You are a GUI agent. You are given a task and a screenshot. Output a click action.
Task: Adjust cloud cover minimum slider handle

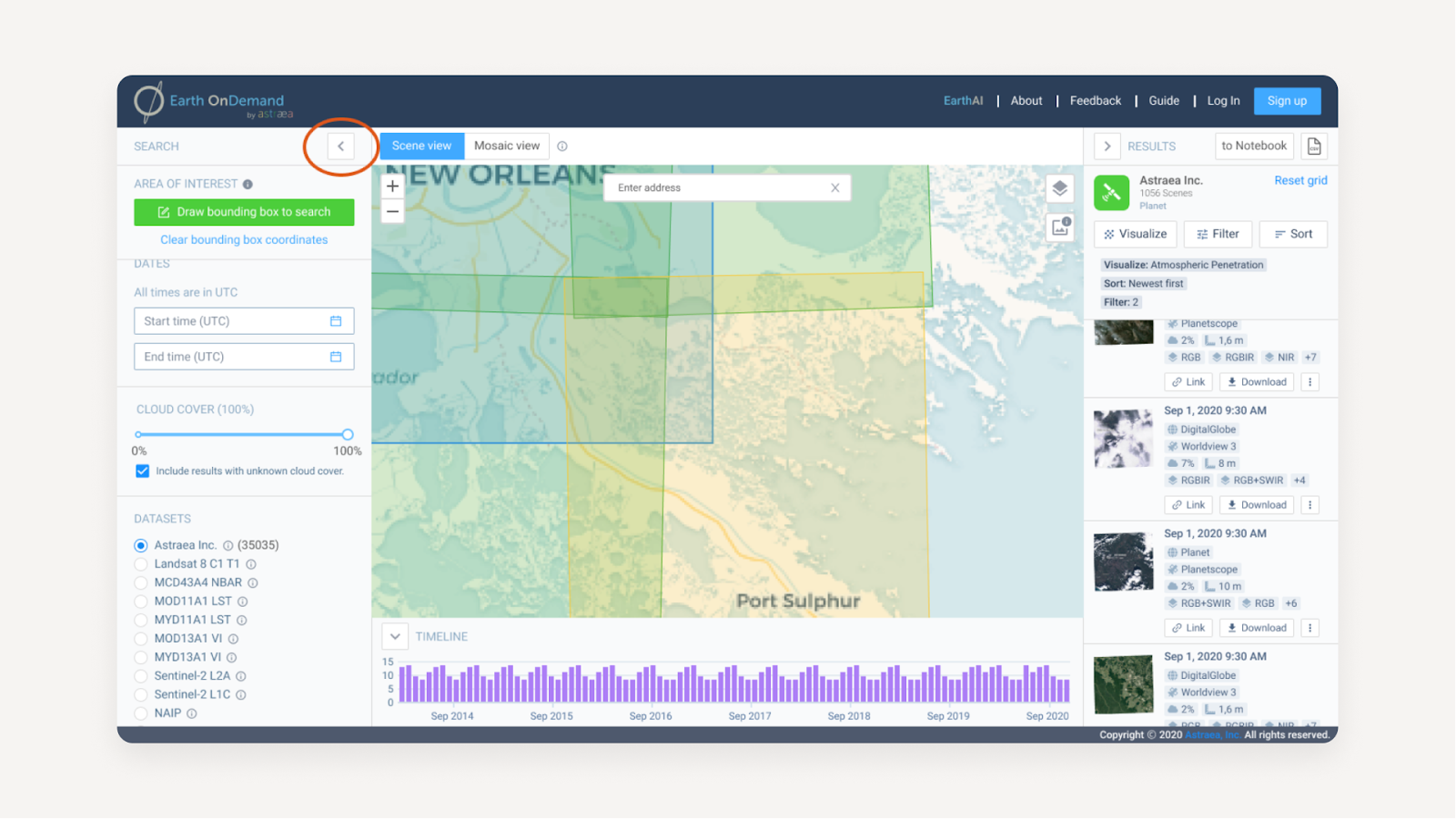tap(138, 435)
